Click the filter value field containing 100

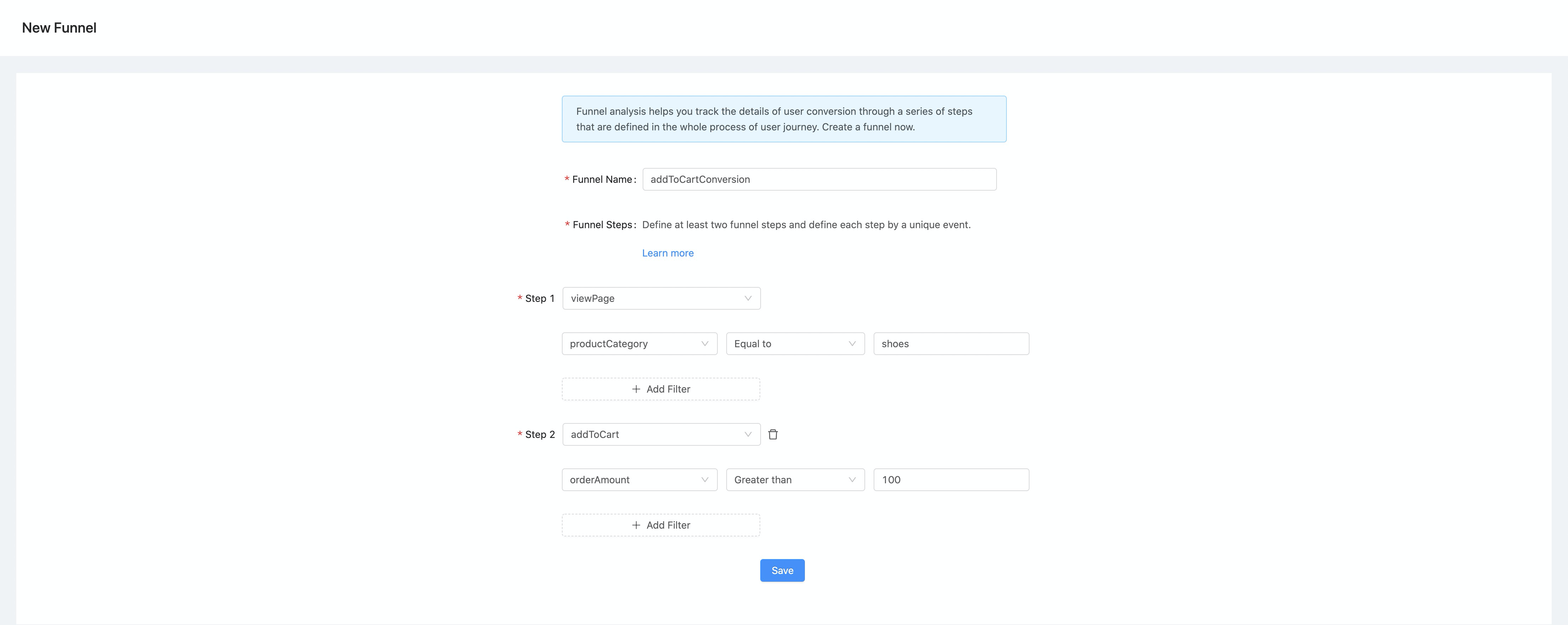950,479
